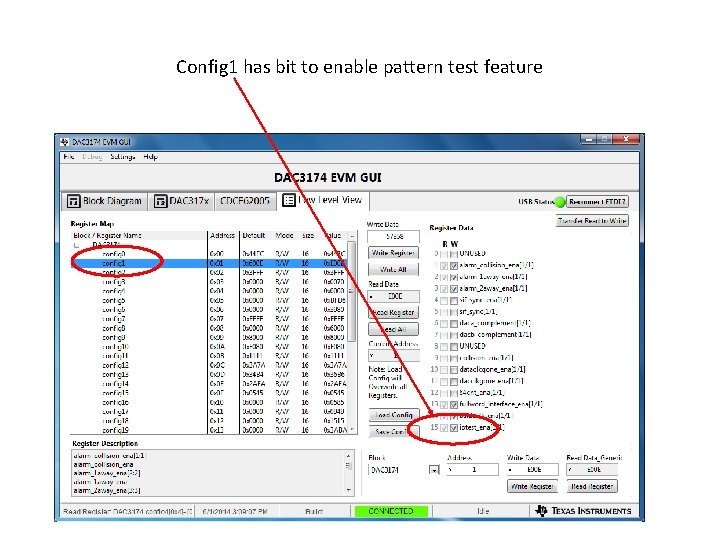The image size is (720, 540).
Task: Select the config14 register row
Action: pyautogui.click(x=210, y=384)
